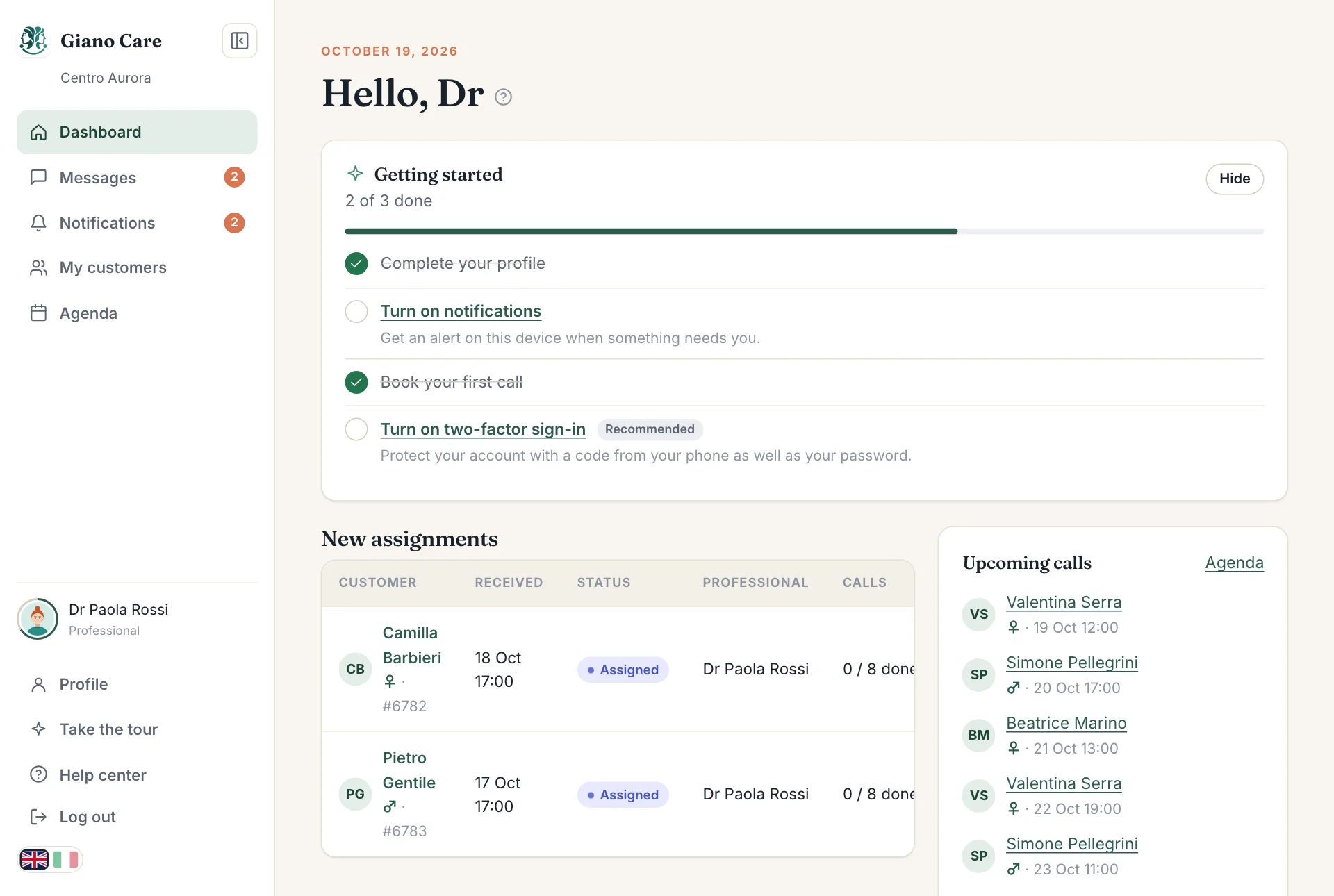This screenshot has height=896, width=1334.
Task: Check the Turn on notifications circle
Action: (356, 311)
